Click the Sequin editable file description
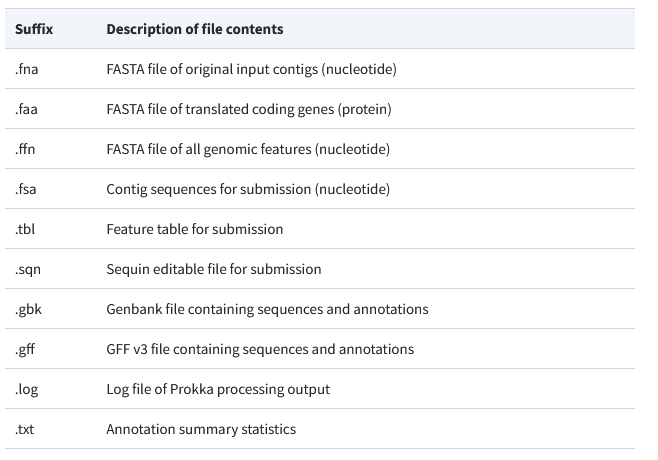 click(213, 269)
